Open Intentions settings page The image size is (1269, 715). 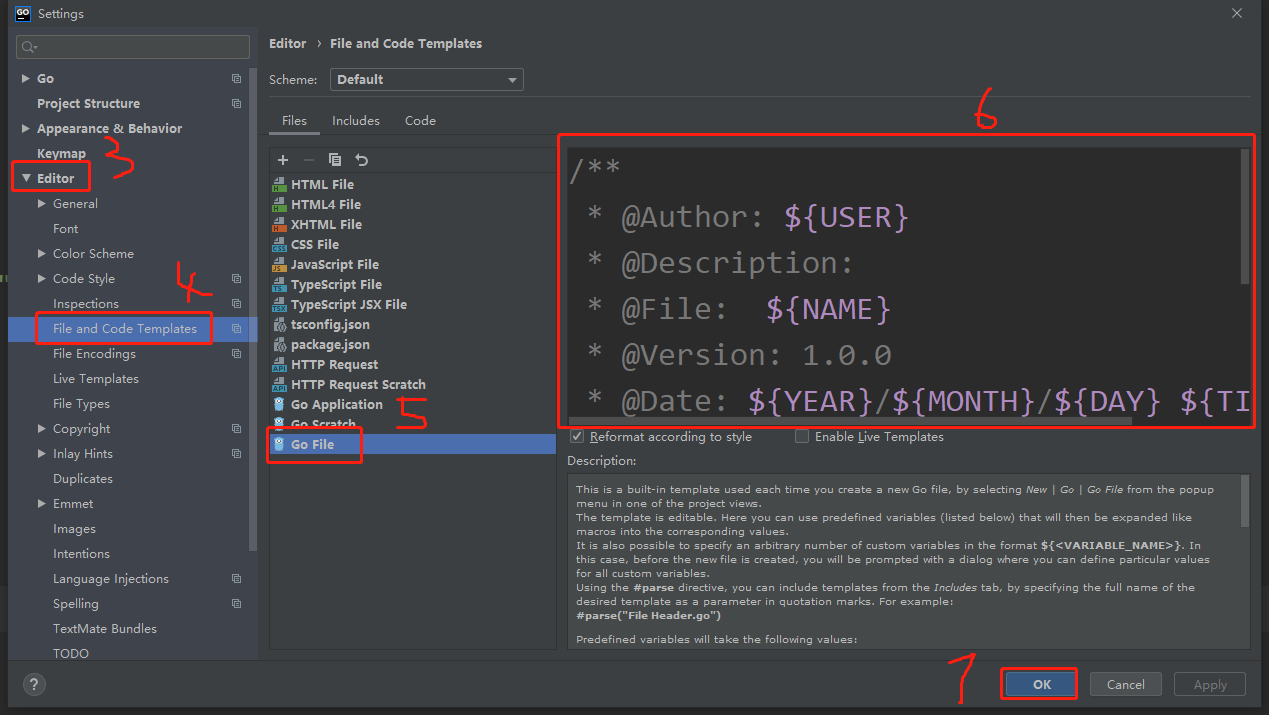pyautogui.click(x=81, y=553)
